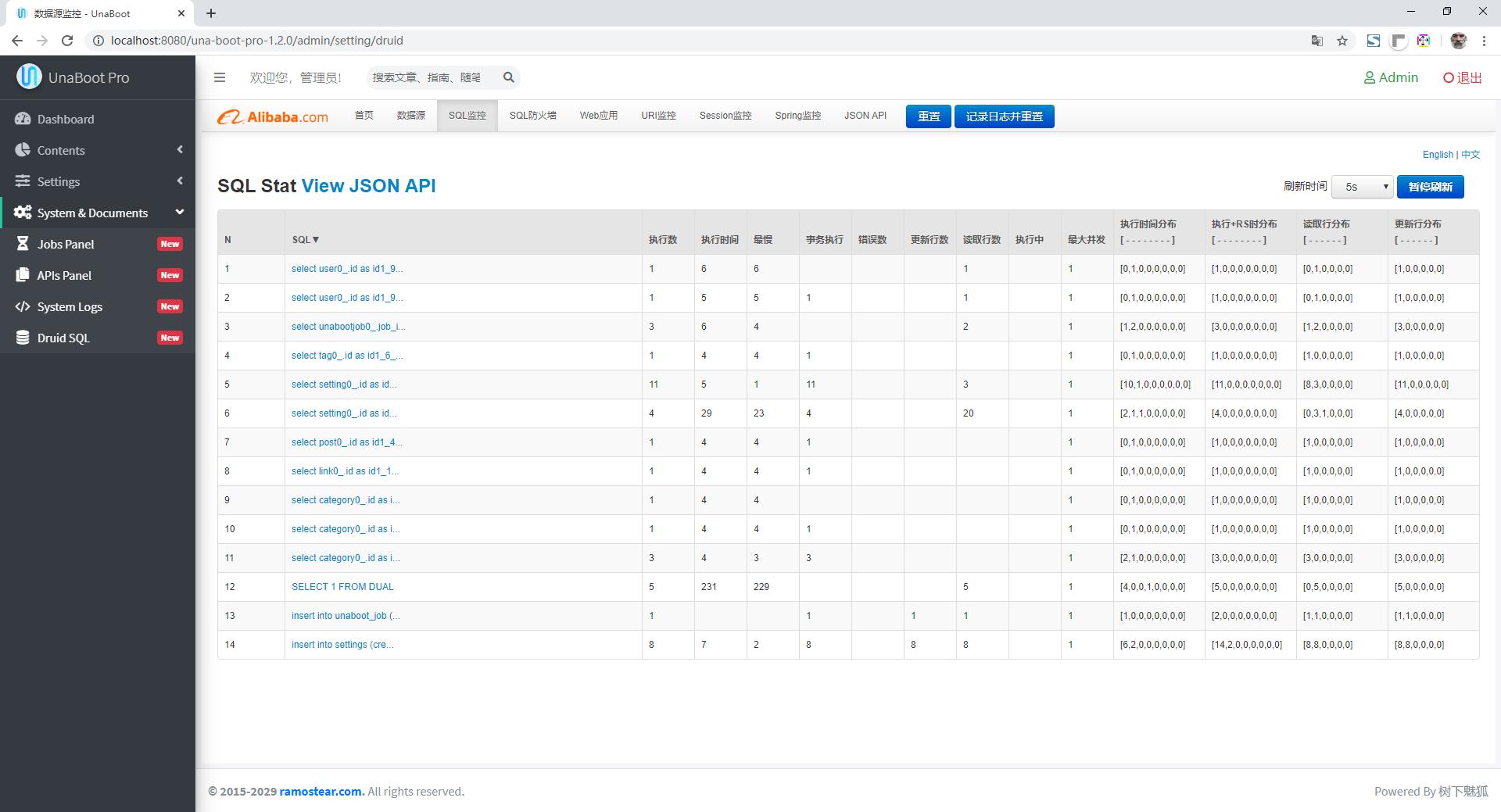Open Jobs Panel in sidebar
Viewport: 1501px width, 812px height.
pos(66,244)
